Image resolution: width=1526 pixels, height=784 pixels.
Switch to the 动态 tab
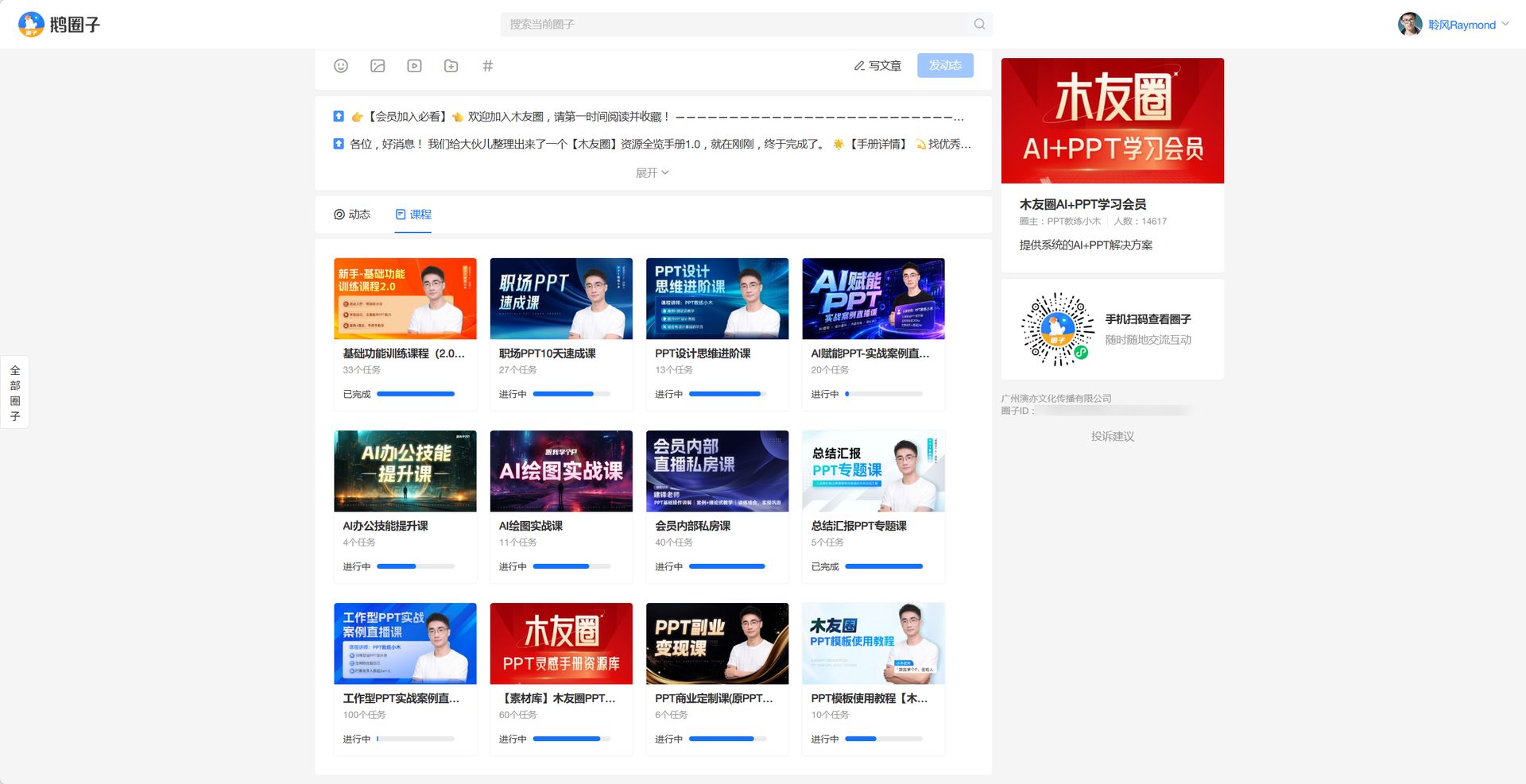pyautogui.click(x=352, y=214)
